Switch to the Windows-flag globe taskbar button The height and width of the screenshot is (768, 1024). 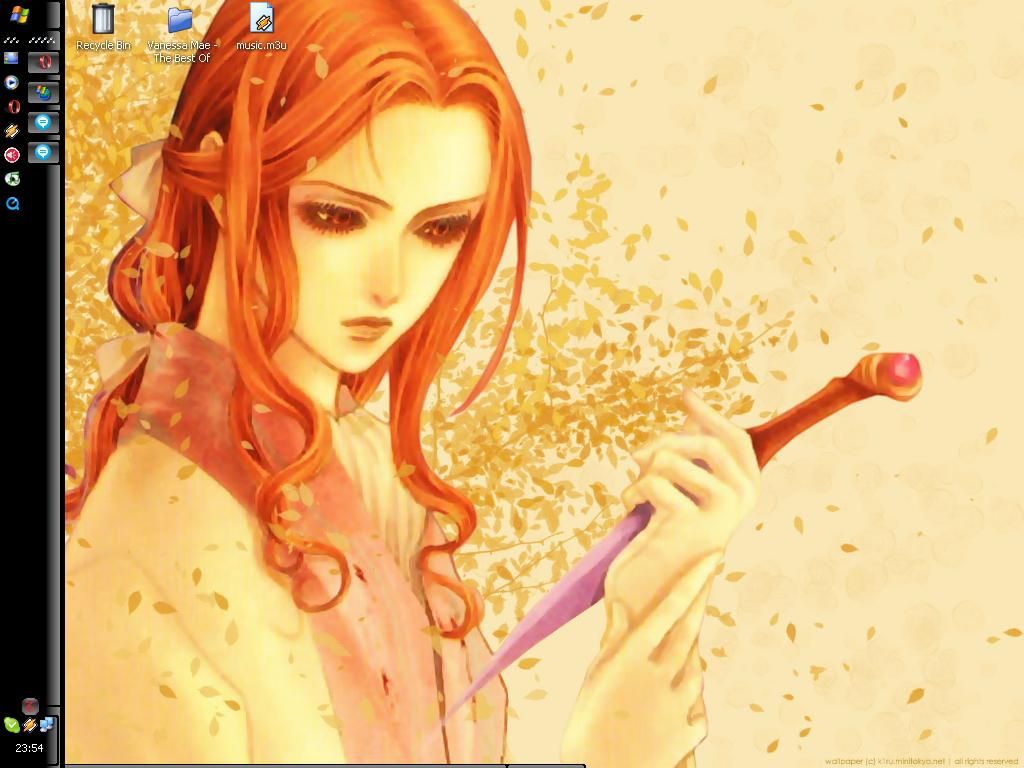pos(44,93)
